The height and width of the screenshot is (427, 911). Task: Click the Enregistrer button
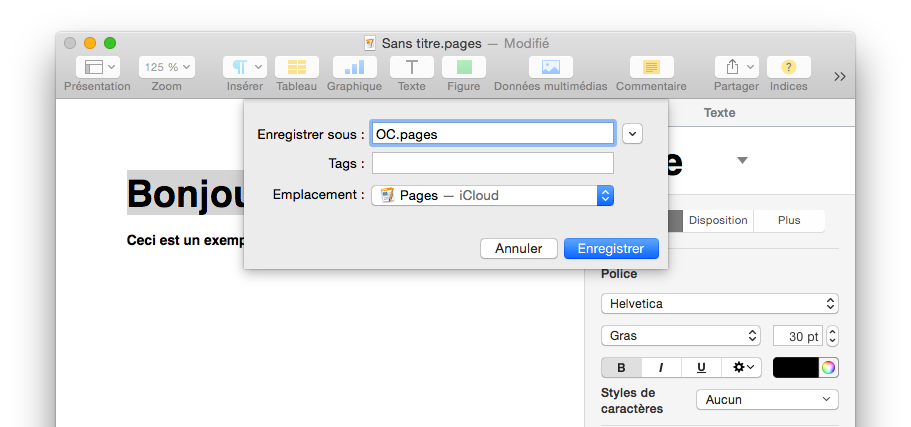point(611,249)
